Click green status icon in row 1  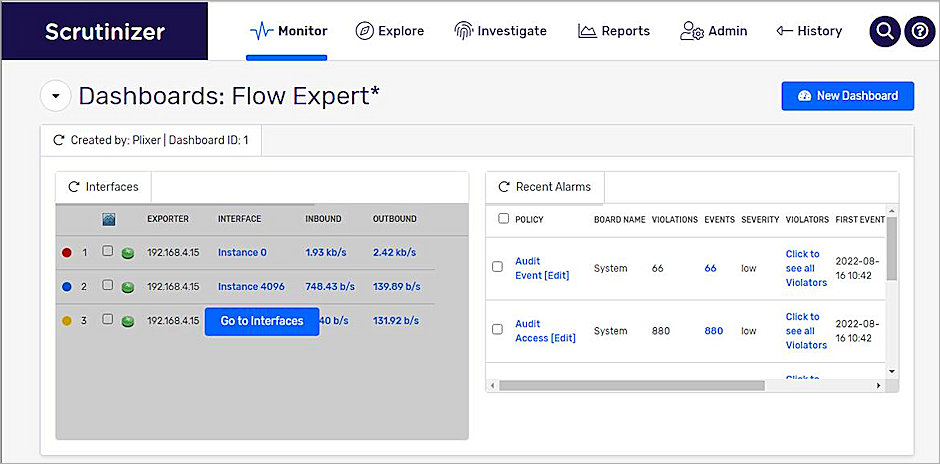pyautogui.click(x=128, y=254)
